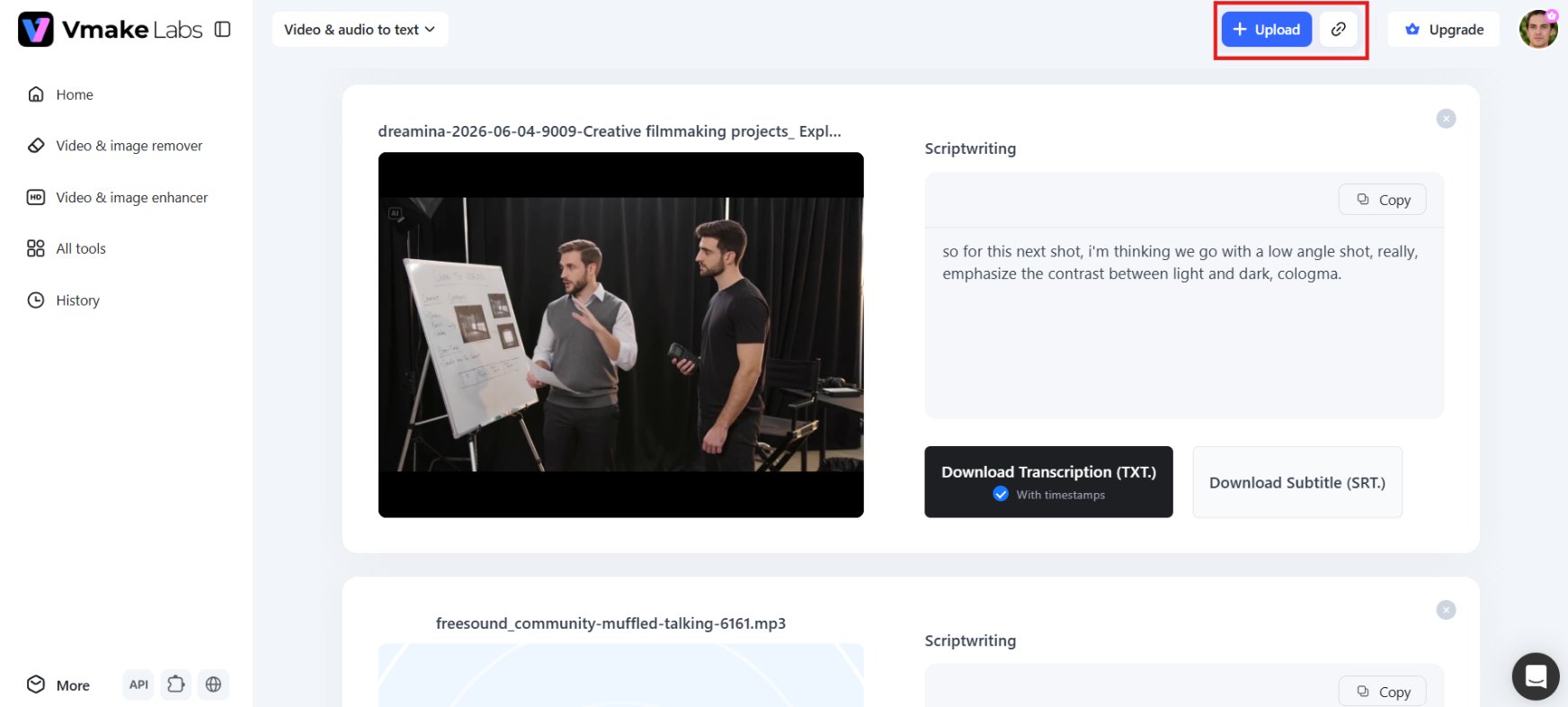Click the filmmaking video thumbnail
The image size is (1568, 707).
[x=620, y=335]
